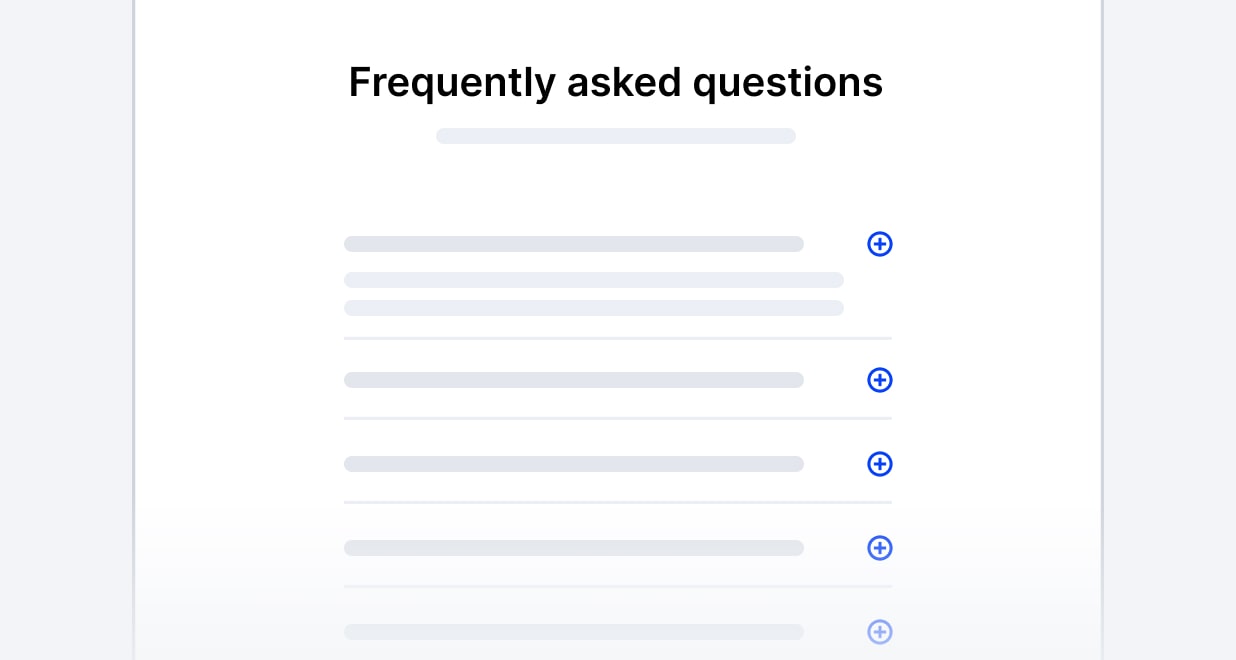Click the first answer line in the first FAQ
1236x660 pixels.
594,280
